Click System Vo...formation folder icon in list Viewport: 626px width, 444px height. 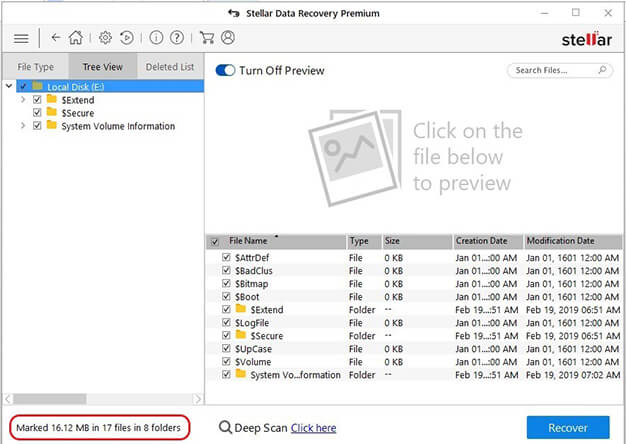(x=241, y=374)
